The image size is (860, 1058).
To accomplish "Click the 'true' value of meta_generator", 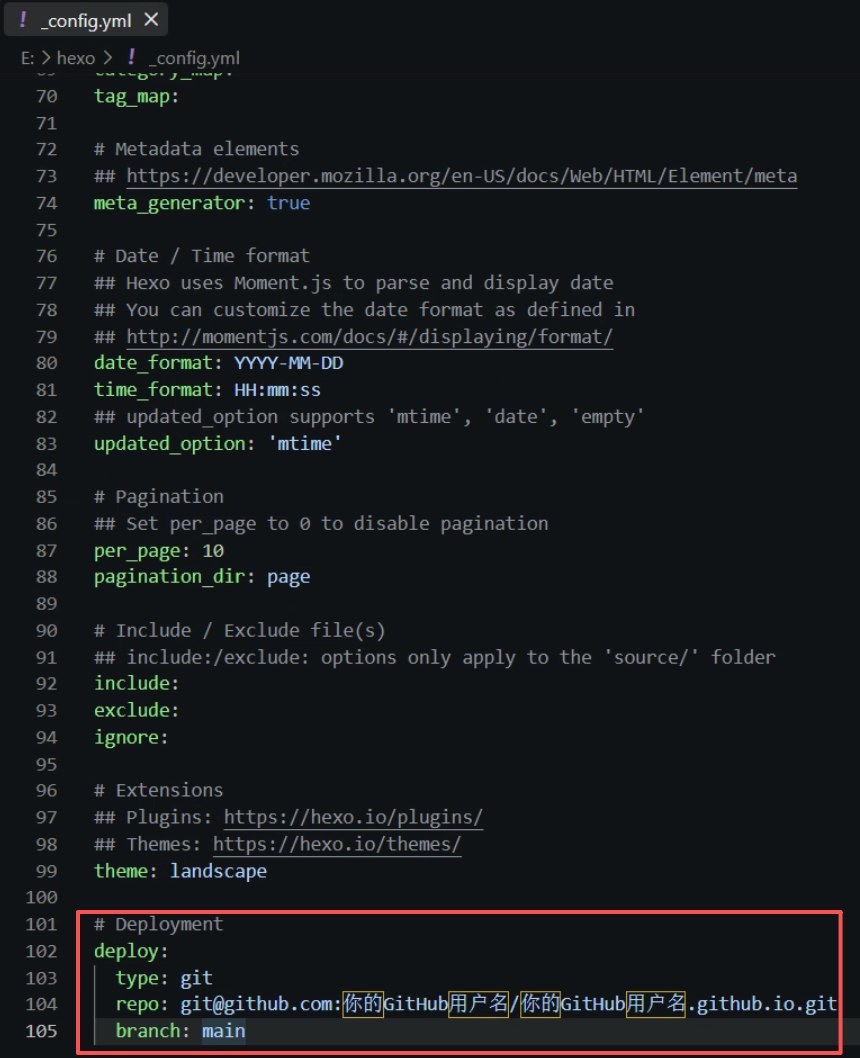I will [288, 203].
